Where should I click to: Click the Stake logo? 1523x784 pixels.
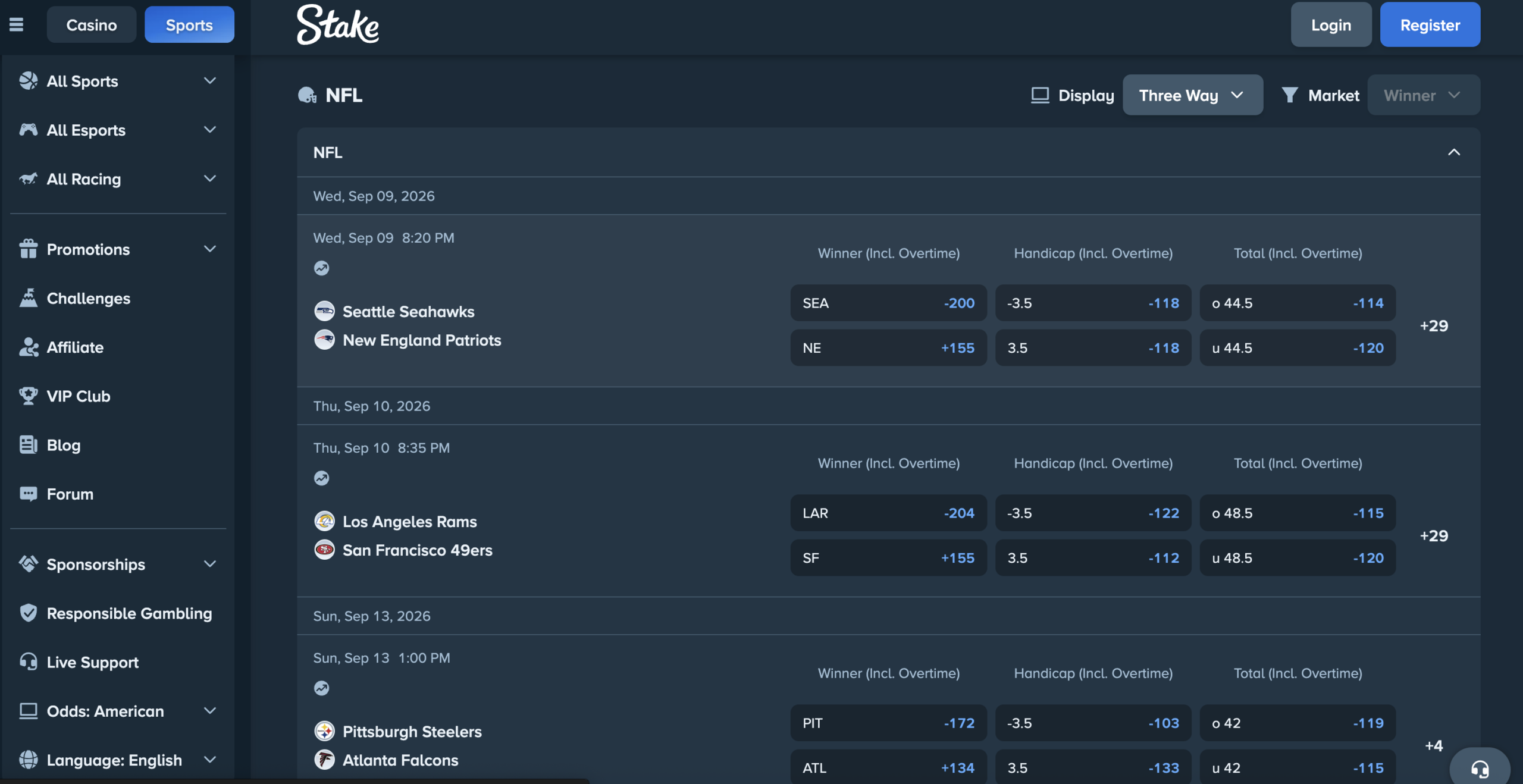click(338, 24)
